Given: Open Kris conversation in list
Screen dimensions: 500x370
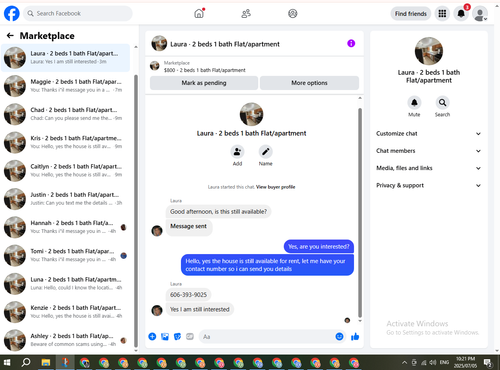Looking at the screenshot, I should pyautogui.click(x=66, y=142).
